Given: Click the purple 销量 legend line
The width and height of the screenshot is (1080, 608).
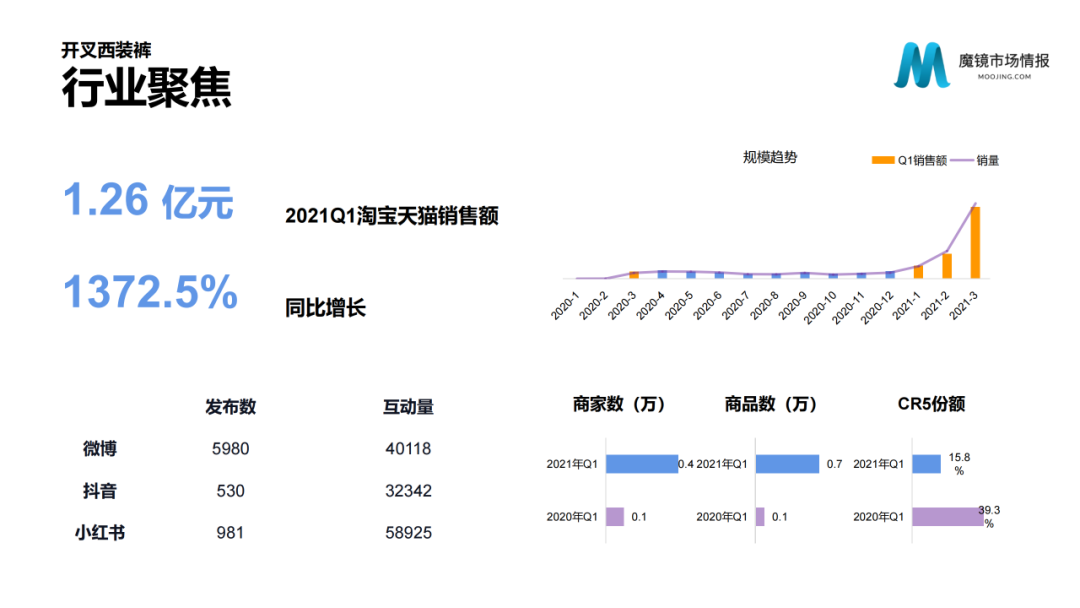Looking at the screenshot, I should click(x=961, y=160).
